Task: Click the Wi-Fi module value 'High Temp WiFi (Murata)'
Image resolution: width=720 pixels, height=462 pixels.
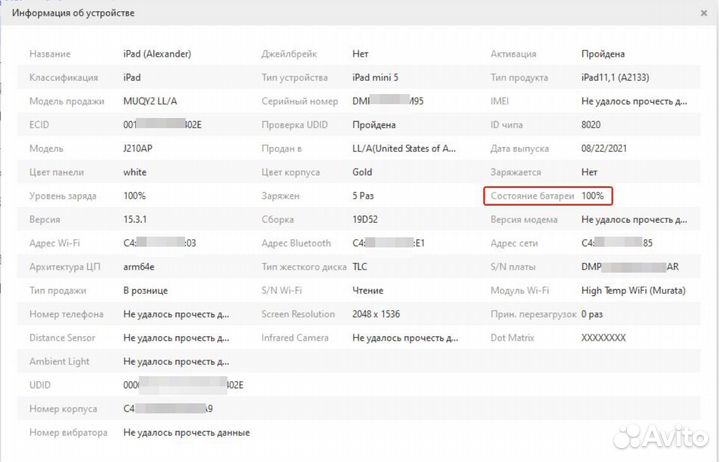Action: click(633, 291)
